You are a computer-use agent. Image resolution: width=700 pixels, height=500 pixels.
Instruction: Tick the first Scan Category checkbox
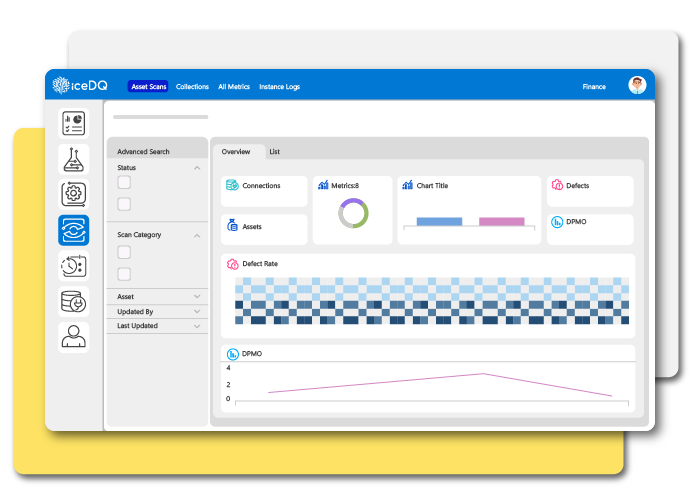click(x=124, y=252)
